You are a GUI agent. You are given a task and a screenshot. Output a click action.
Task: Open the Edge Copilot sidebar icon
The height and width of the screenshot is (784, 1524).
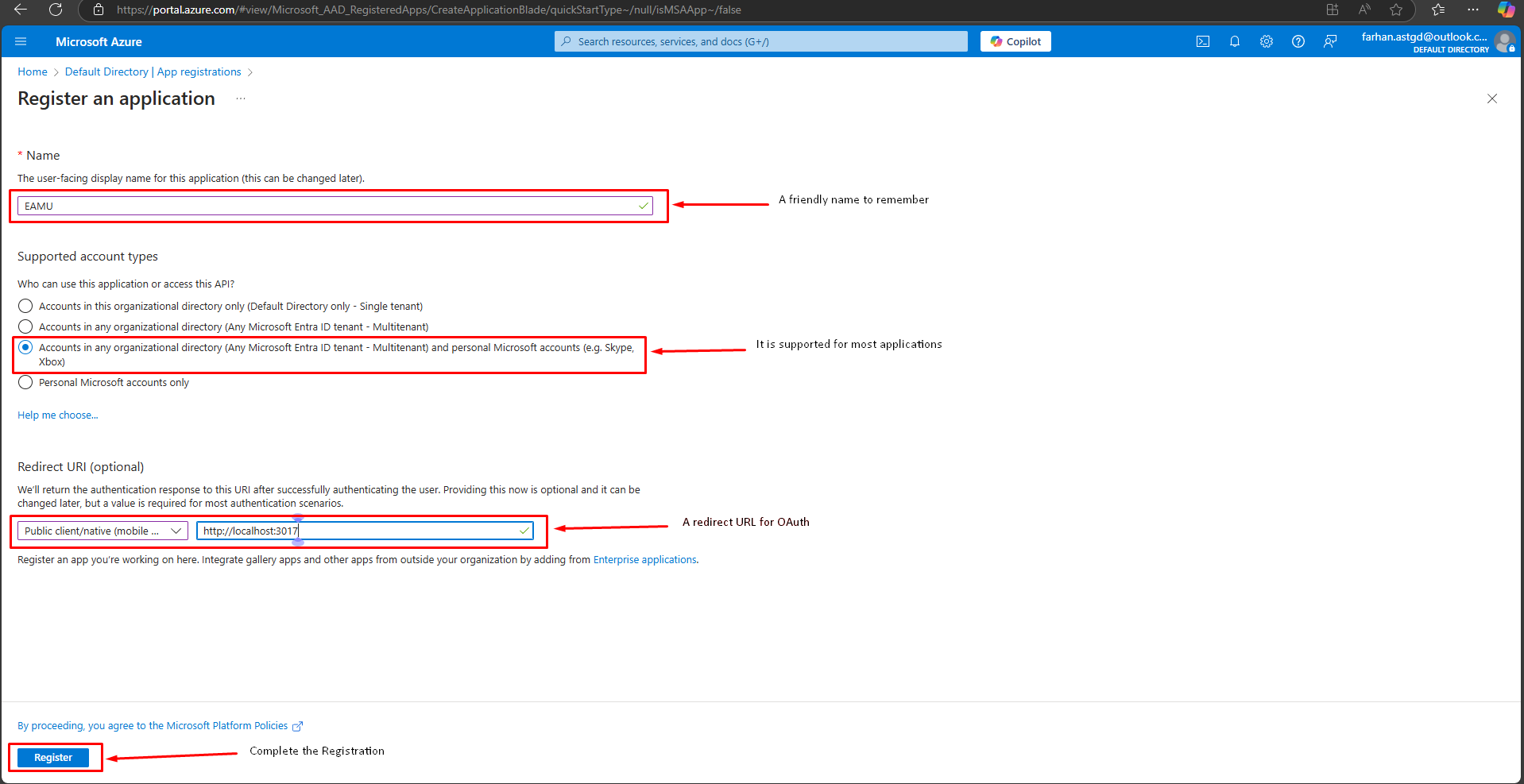[1506, 10]
